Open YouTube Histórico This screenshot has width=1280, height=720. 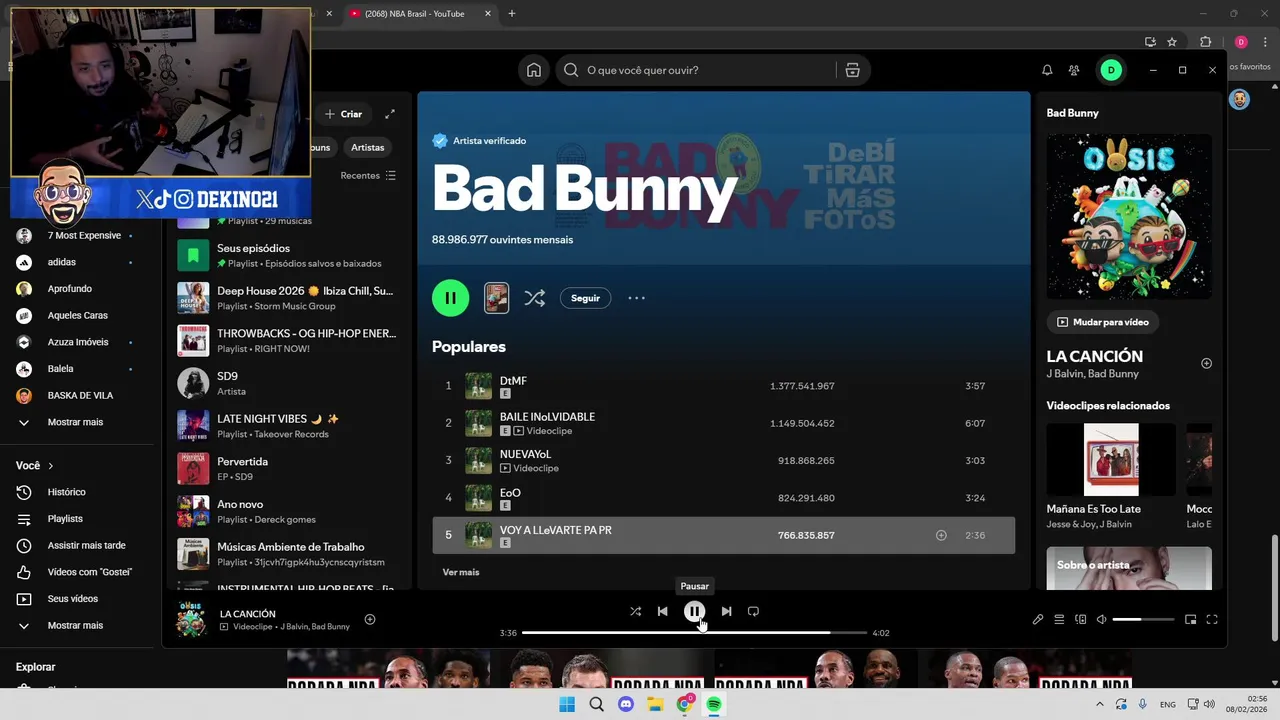coord(67,492)
